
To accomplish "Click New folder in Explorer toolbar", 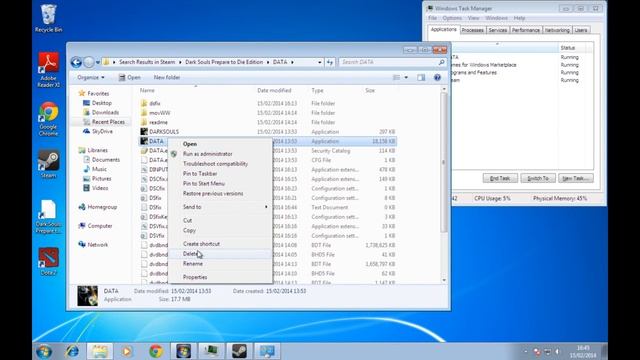I will [167, 77].
